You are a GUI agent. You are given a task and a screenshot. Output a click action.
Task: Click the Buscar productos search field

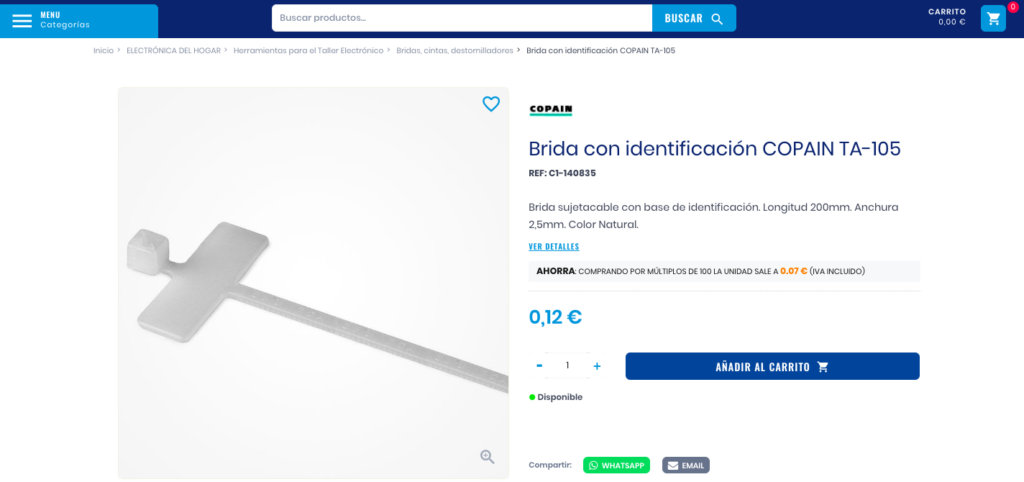[x=462, y=18]
